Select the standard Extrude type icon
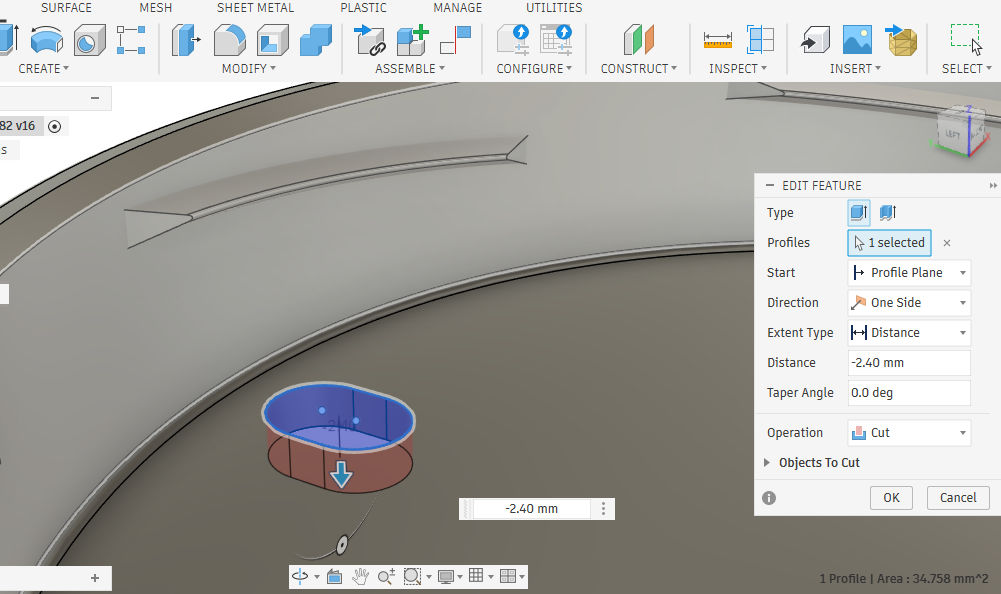 (858, 212)
